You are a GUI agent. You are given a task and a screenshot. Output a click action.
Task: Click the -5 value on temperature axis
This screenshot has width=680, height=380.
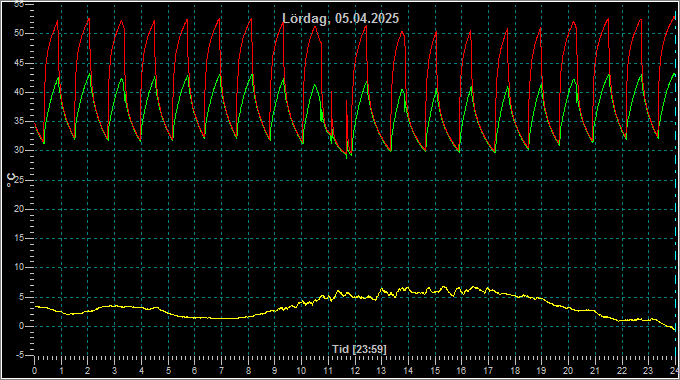pos(20,355)
